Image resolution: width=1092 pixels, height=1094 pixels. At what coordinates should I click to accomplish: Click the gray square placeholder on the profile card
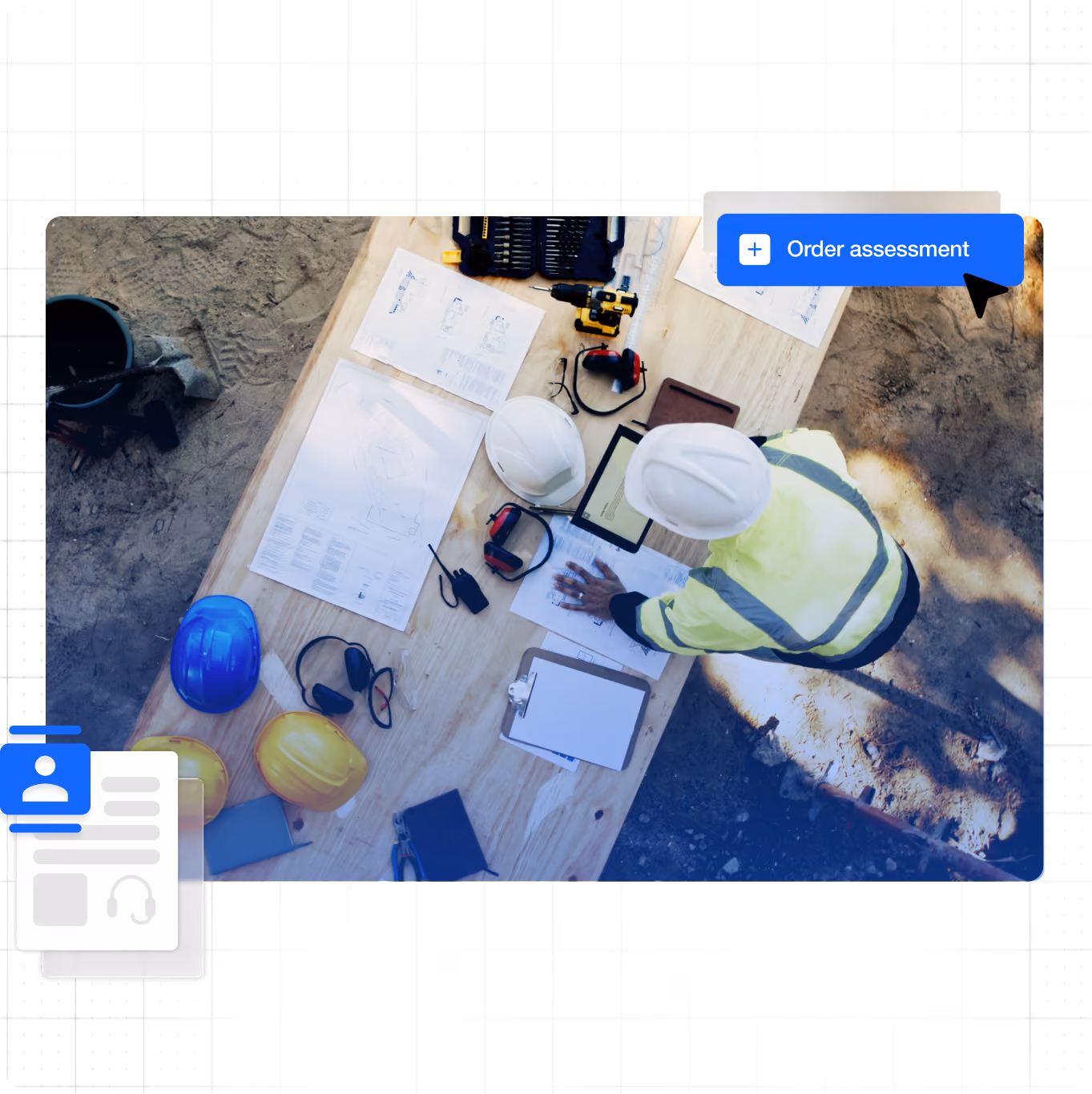click(x=60, y=899)
